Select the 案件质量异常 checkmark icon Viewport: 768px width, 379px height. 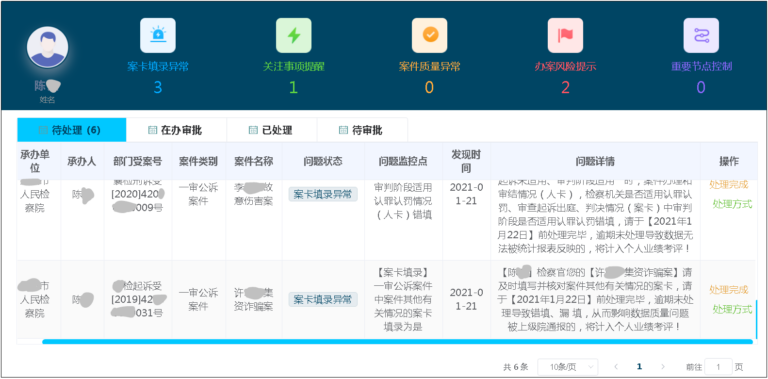coord(430,35)
